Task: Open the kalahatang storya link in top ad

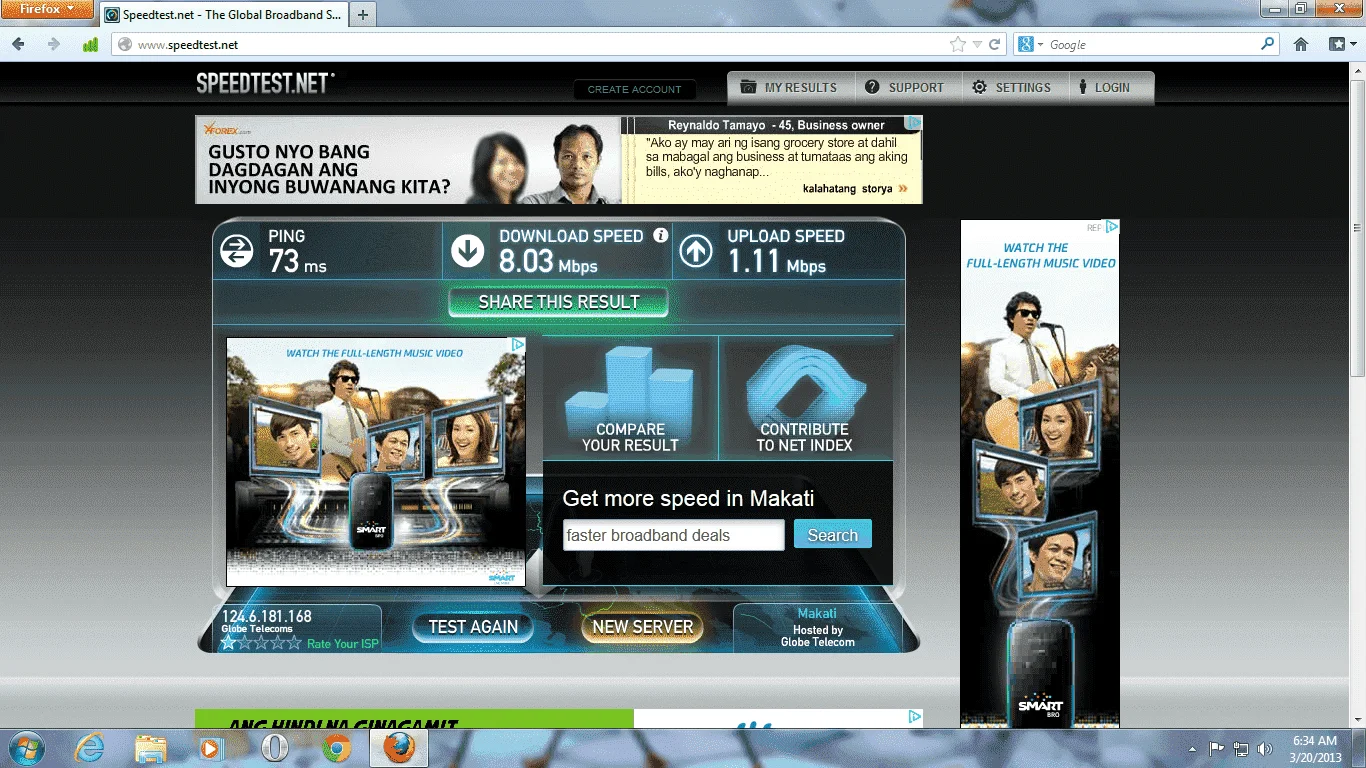Action: pos(855,188)
